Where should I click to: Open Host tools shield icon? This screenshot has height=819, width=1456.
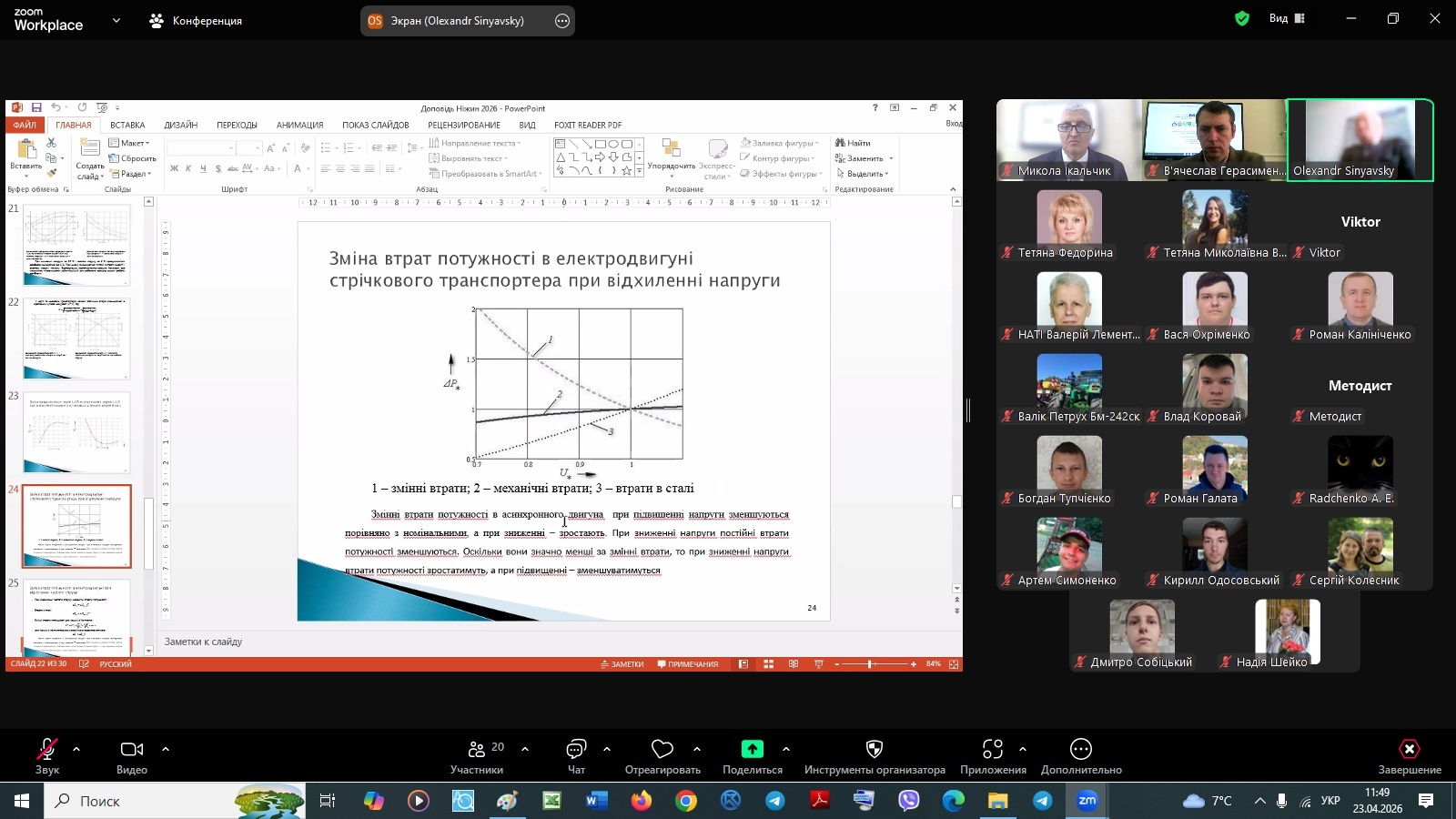(x=874, y=749)
